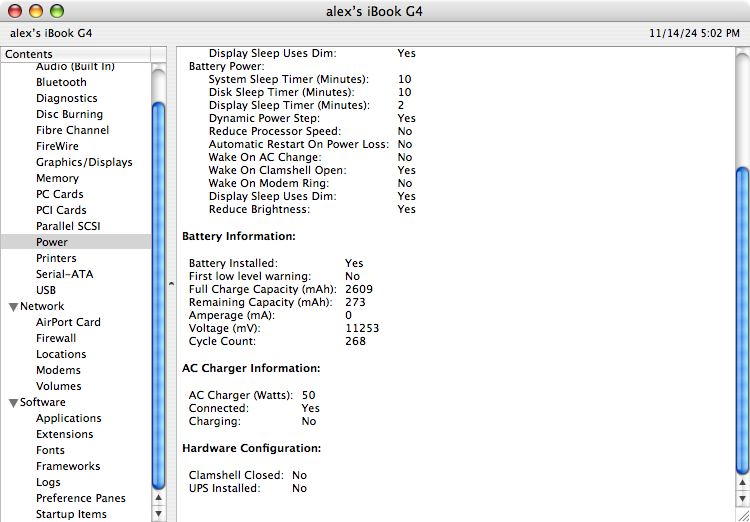The width and height of the screenshot is (750, 522).
Task: Open Applications under Software
Action: pyautogui.click(x=68, y=418)
